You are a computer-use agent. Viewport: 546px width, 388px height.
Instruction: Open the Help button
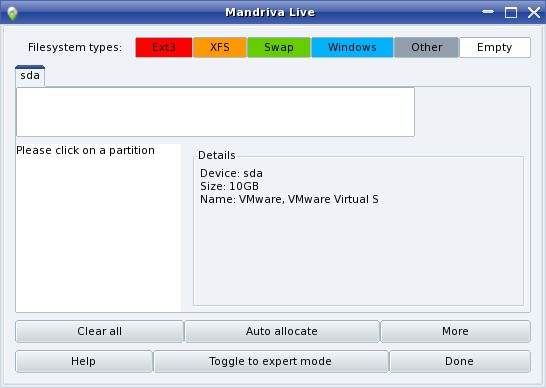pyautogui.click(x=84, y=362)
